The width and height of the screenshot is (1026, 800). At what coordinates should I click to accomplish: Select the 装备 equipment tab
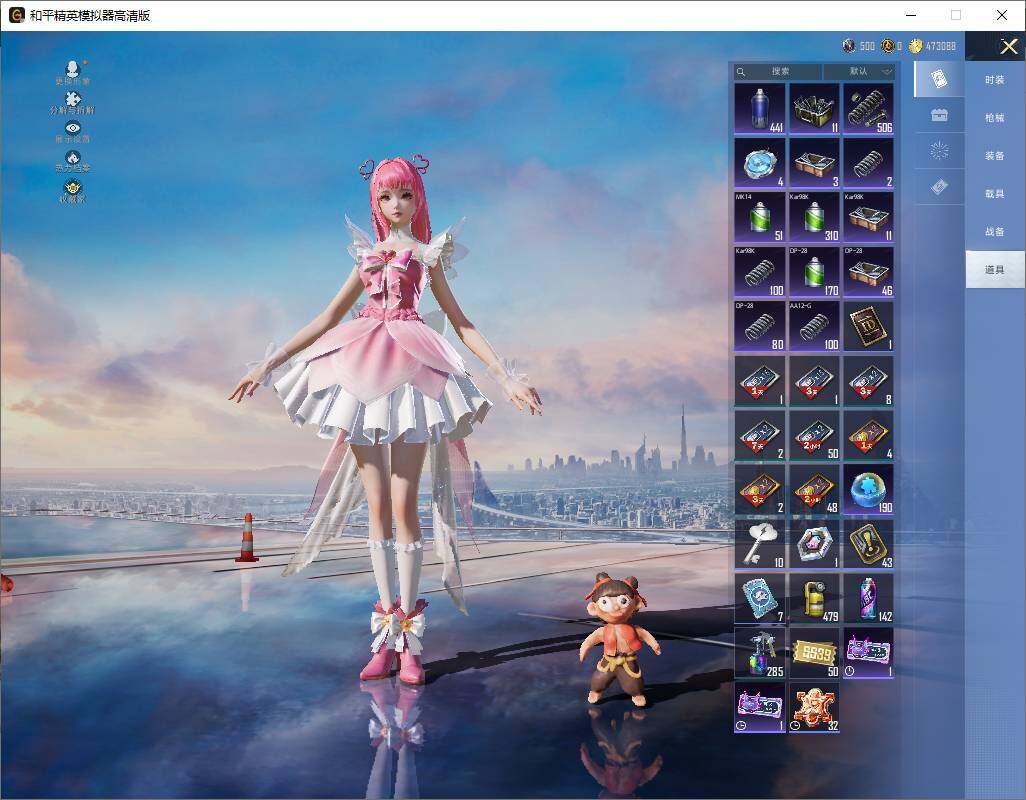[995, 156]
